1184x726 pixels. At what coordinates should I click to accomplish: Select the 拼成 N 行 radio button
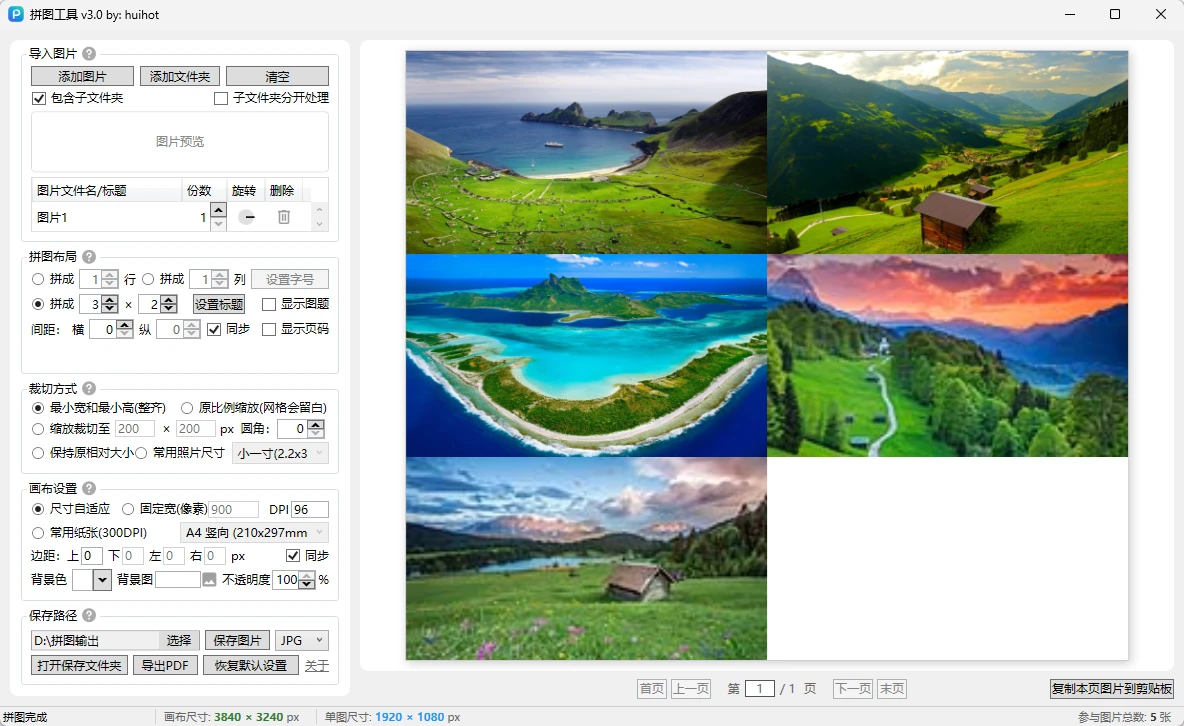38,280
